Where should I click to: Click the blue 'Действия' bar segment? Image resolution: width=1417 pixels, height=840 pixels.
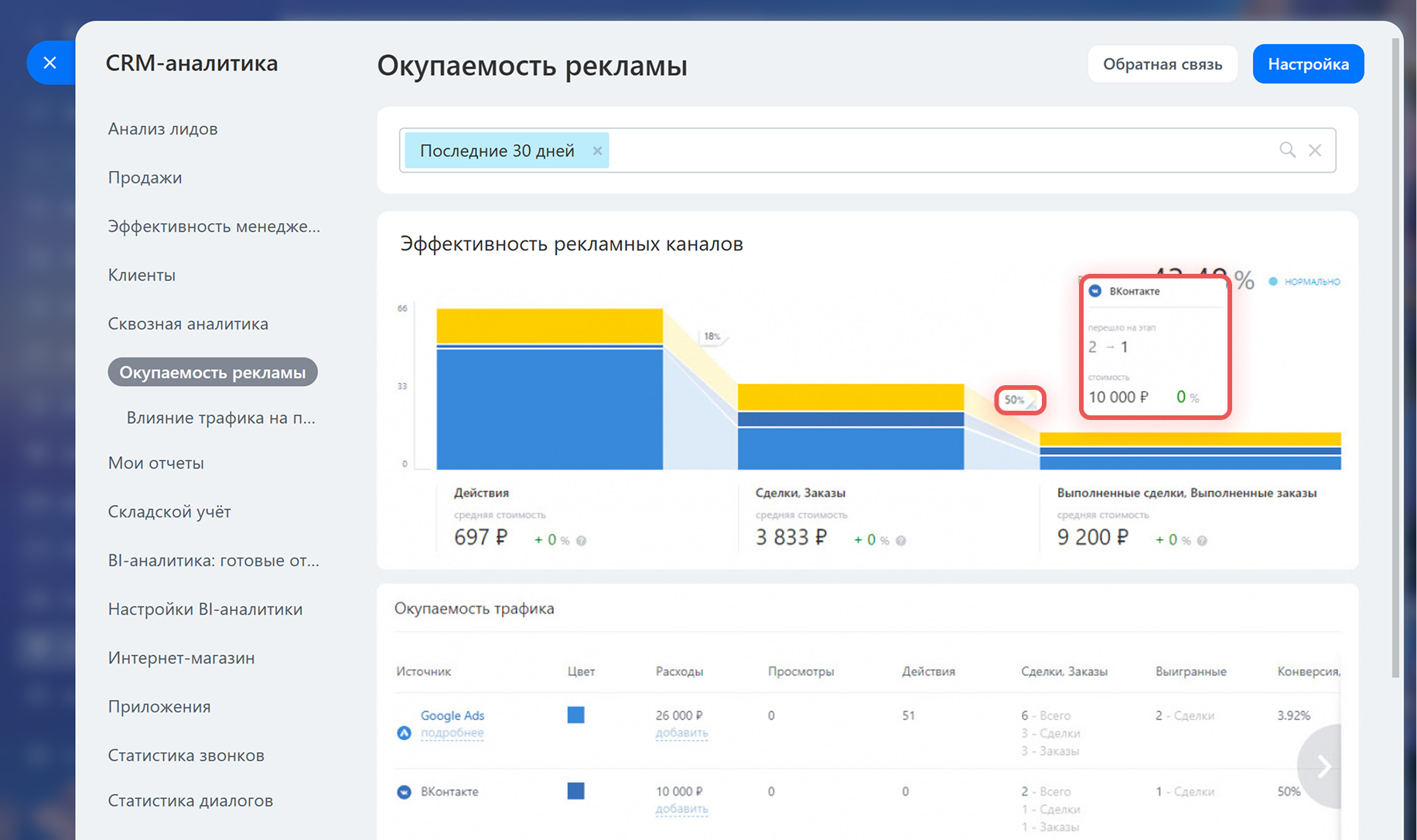(549, 410)
